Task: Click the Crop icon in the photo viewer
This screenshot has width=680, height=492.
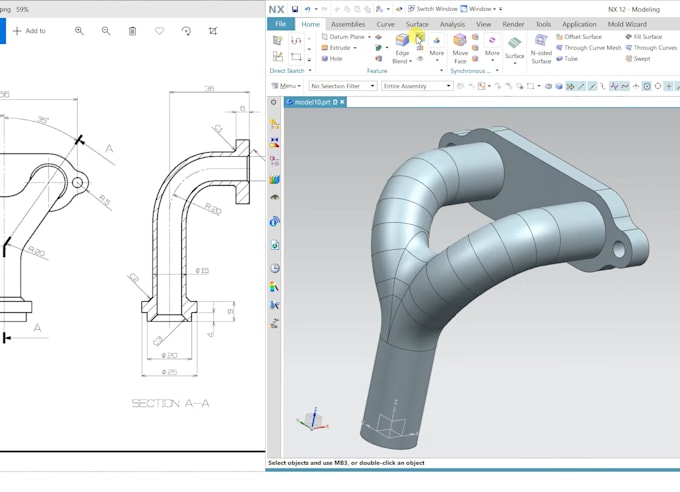Action: point(213,31)
